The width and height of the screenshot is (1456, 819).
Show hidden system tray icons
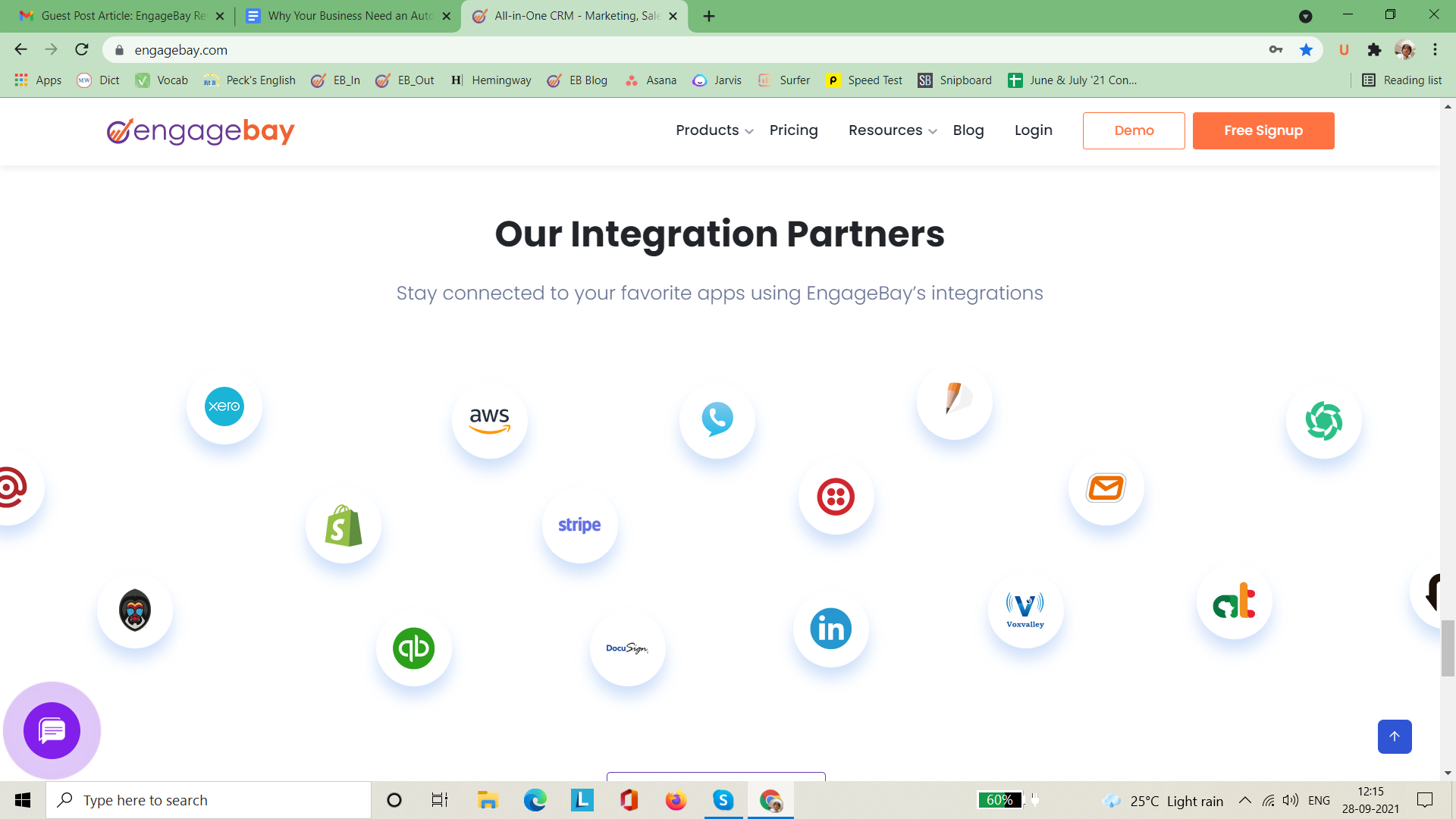(x=1244, y=800)
